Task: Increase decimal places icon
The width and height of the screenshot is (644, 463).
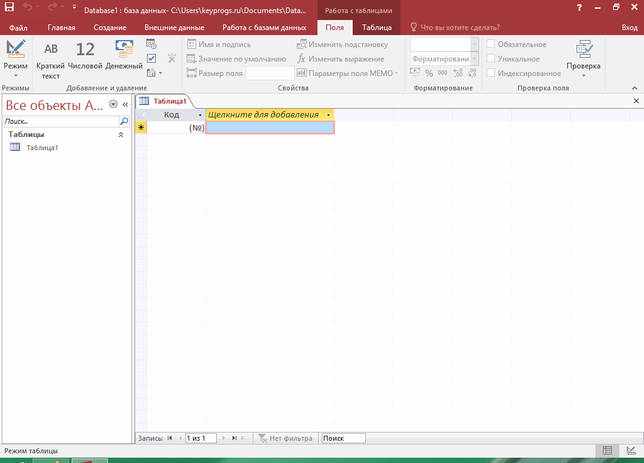Action: click(x=458, y=73)
